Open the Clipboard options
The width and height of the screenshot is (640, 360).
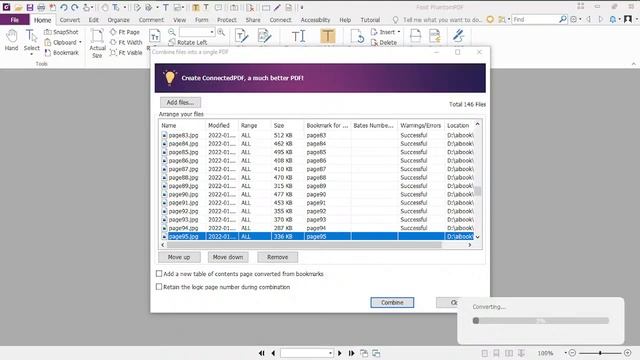click(63, 42)
